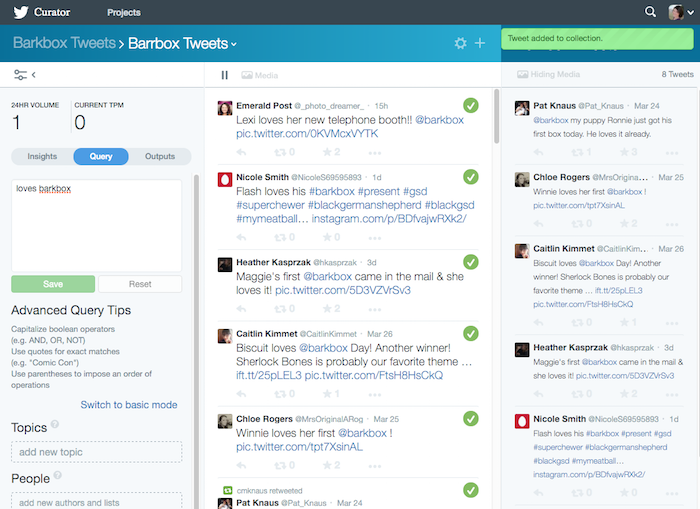Image resolution: width=700 pixels, height=509 pixels.
Task: Open more options on Emerald Post tweet
Action: [x=375, y=153]
